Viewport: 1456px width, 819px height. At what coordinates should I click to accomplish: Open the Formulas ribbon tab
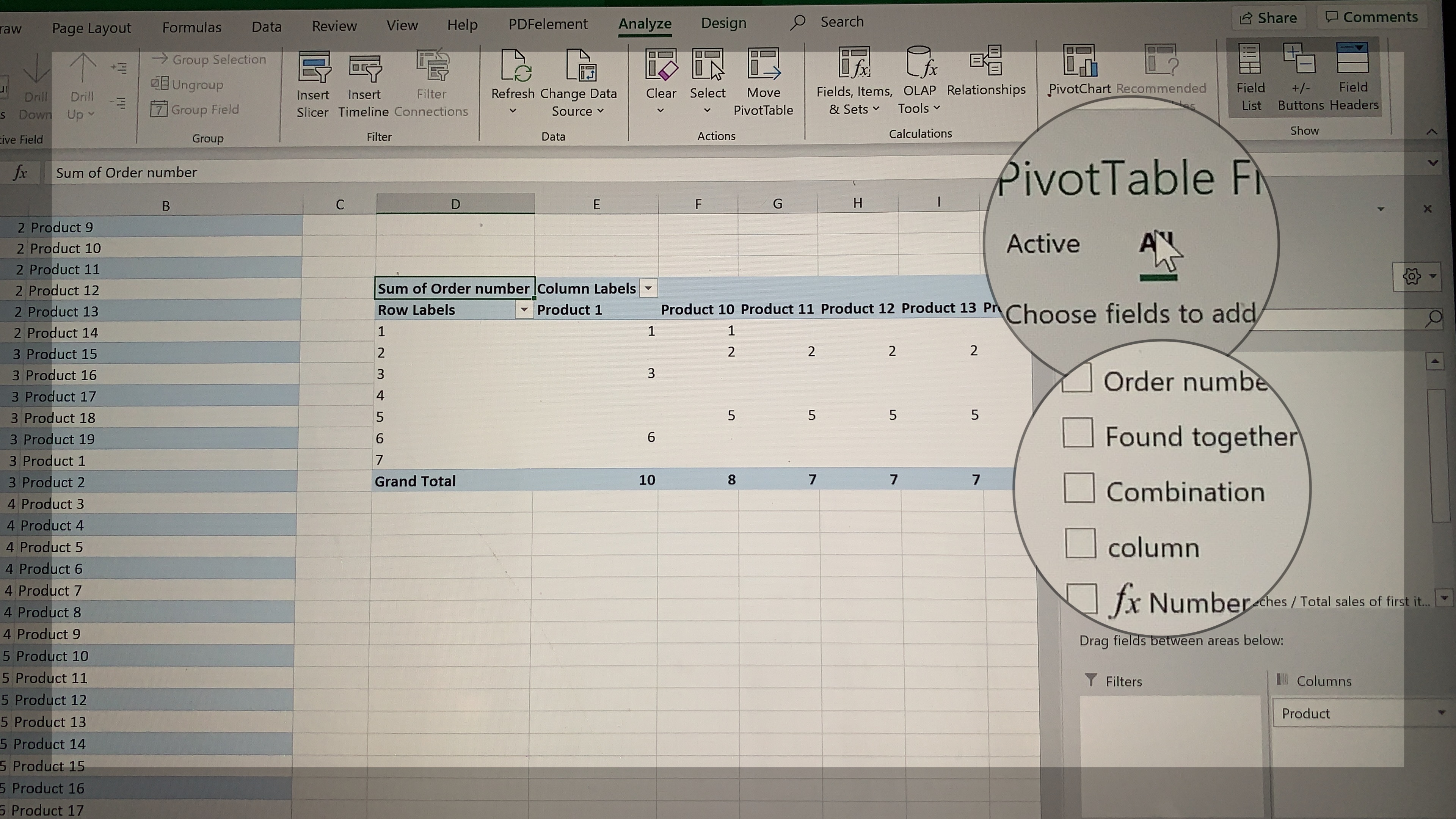191,27
